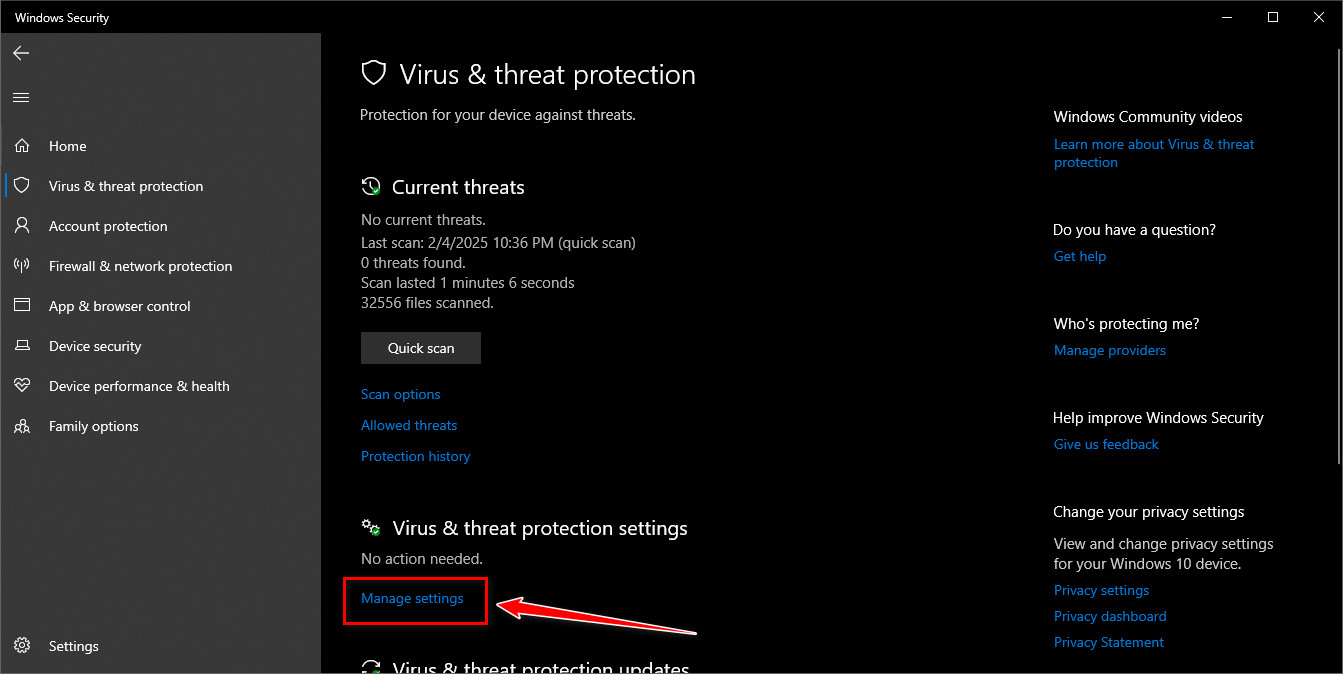Click the App & browser control icon
Viewport: 1343px width, 674px height.
(x=22, y=306)
